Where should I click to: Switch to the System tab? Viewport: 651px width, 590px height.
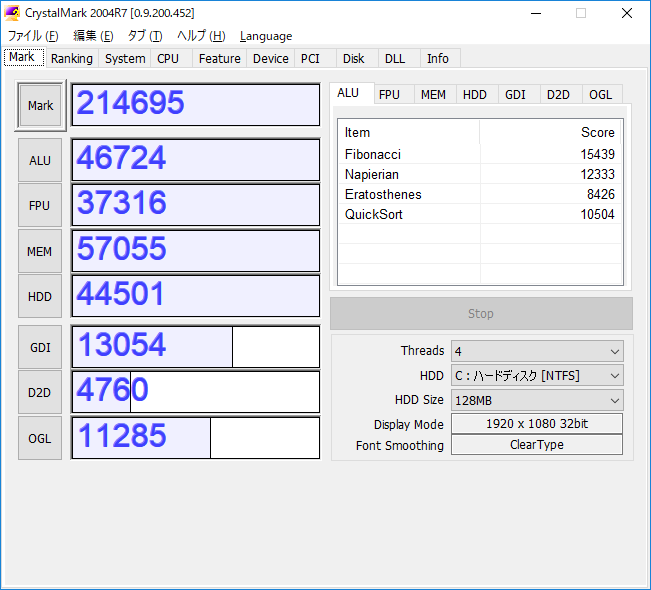pyautogui.click(x=125, y=59)
